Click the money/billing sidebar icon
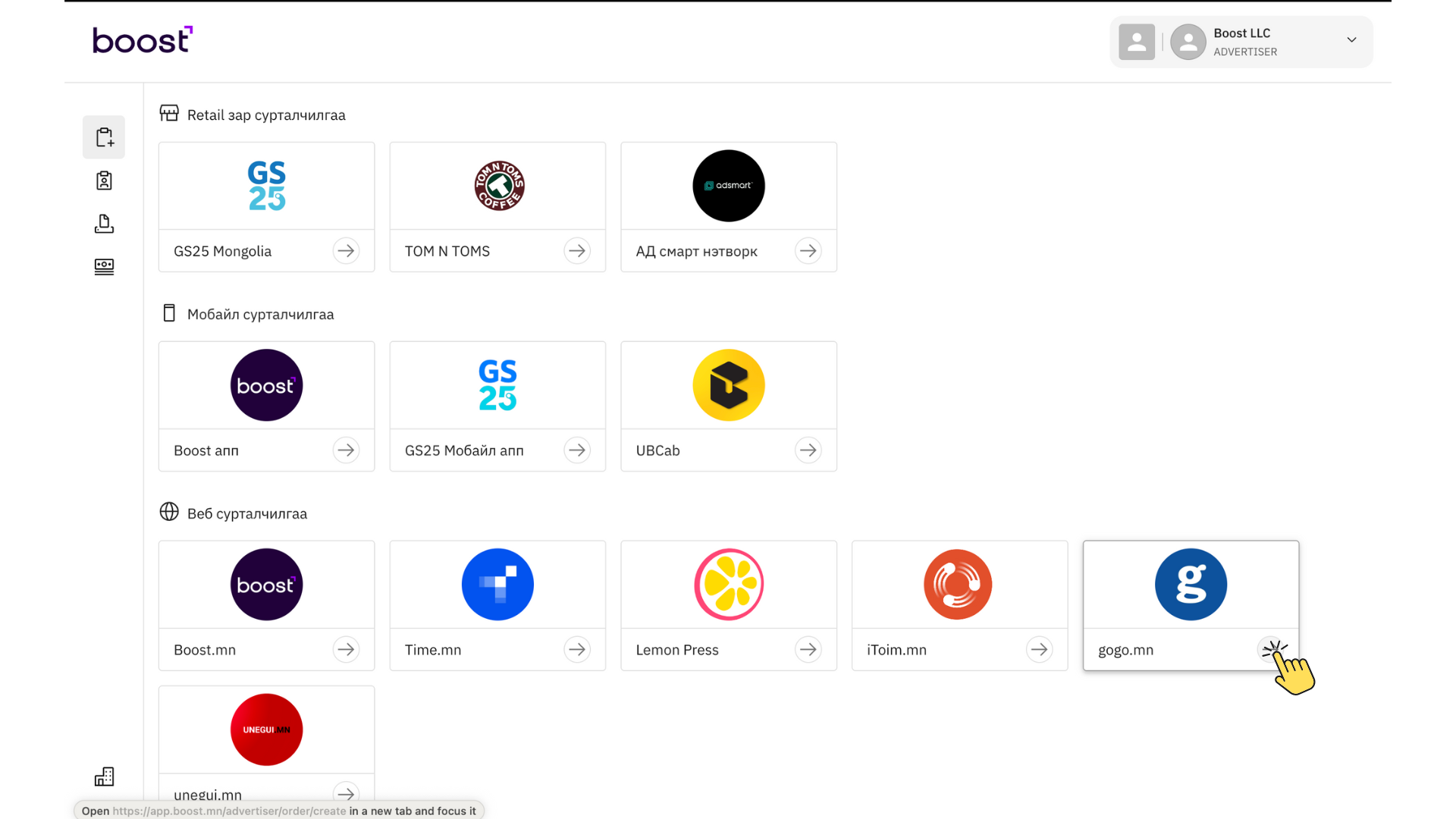The height and width of the screenshot is (819, 1456). pyautogui.click(x=104, y=267)
